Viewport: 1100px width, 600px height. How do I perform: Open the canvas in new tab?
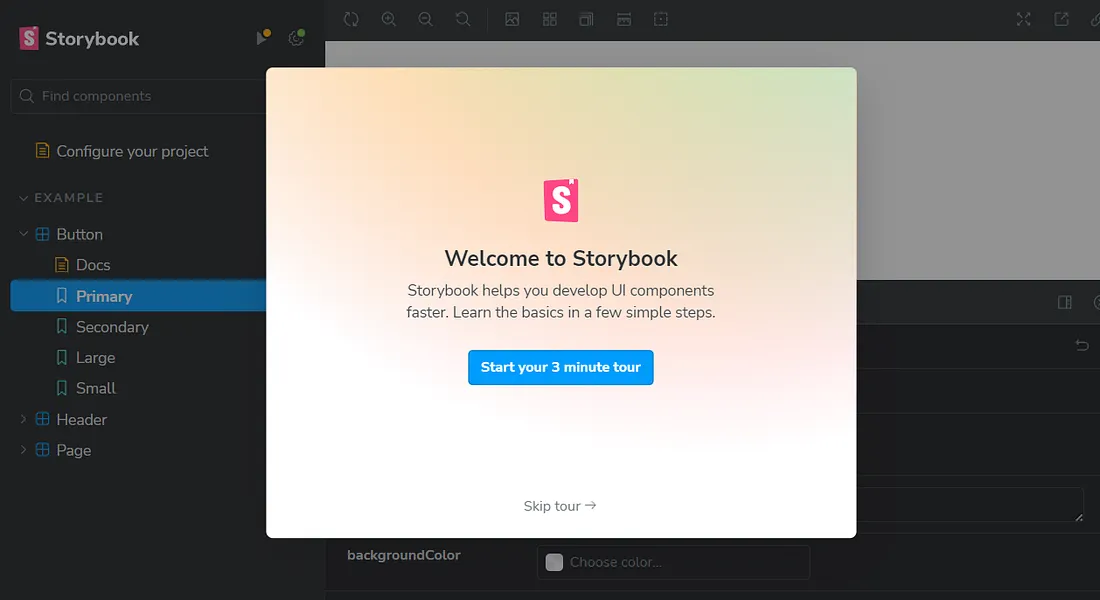pos(1061,19)
